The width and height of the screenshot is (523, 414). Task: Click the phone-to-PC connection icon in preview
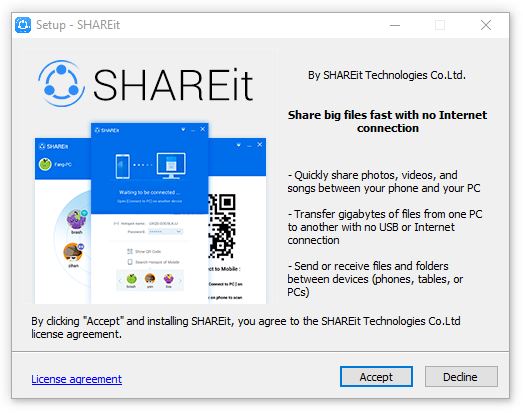click(150, 166)
